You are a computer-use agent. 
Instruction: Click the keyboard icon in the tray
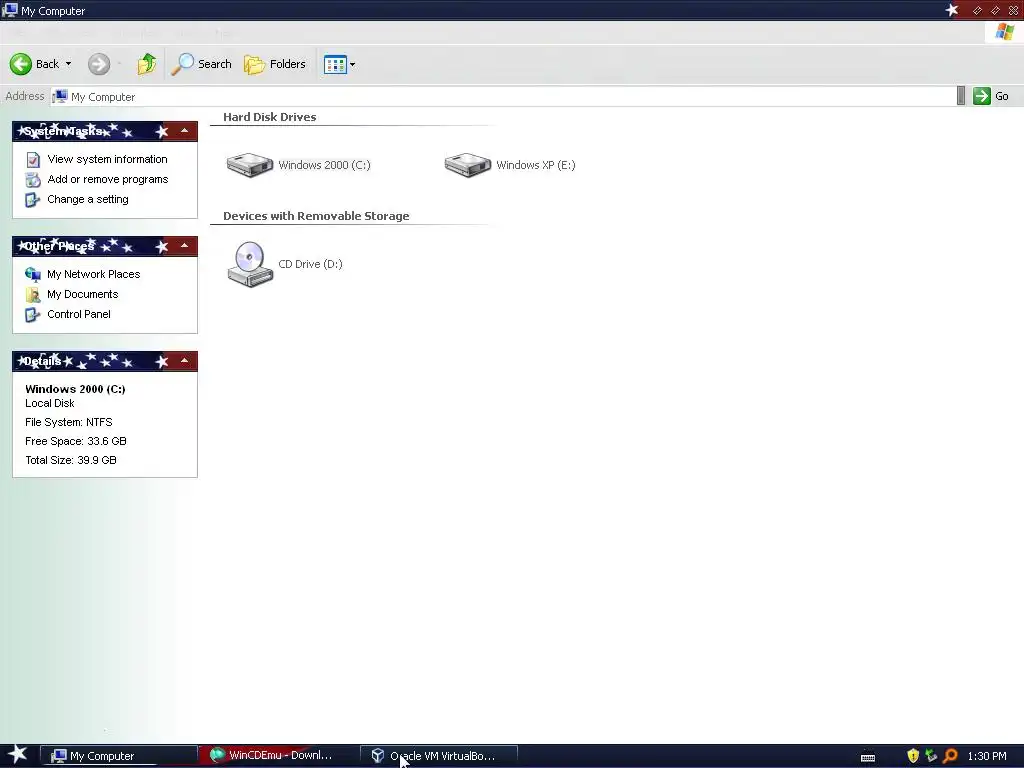868,757
